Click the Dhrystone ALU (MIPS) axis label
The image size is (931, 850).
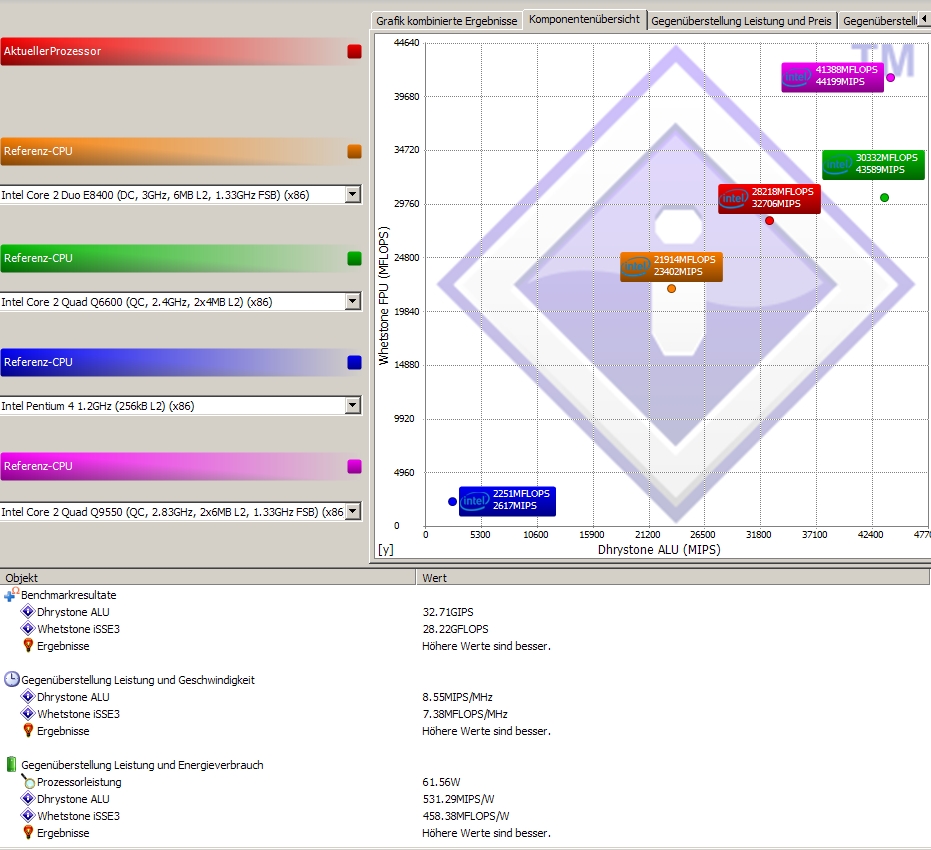(659, 550)
